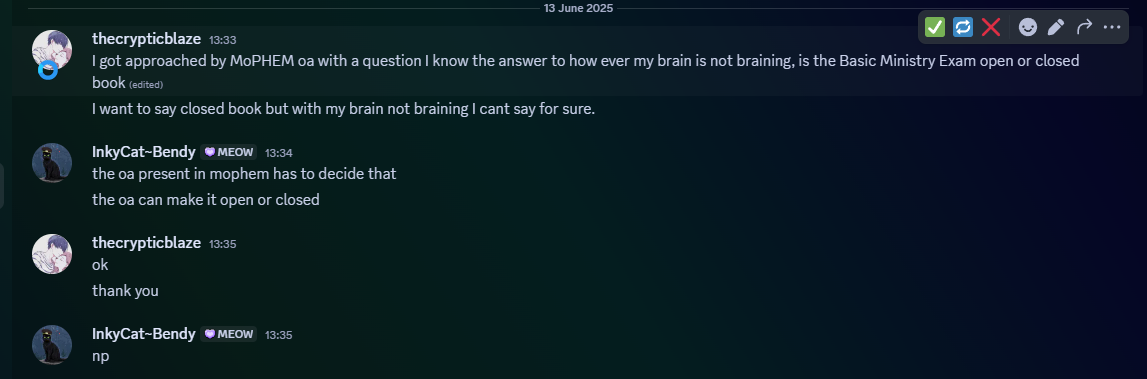Image resolution: width=1147 pixels, height=379 pixels.
Task: Click the MEOW tag beside 13:34
Action: (x=229, y=152)
